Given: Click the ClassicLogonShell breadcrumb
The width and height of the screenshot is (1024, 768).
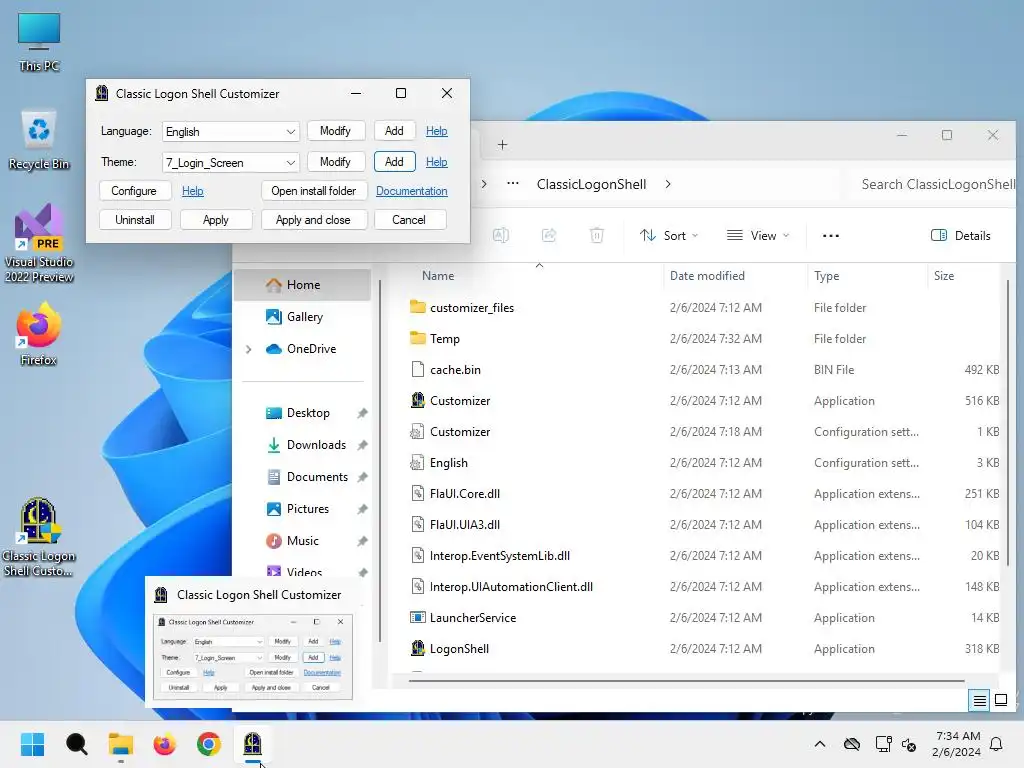Looking at the screenshot, I should [x=592, y=184].
